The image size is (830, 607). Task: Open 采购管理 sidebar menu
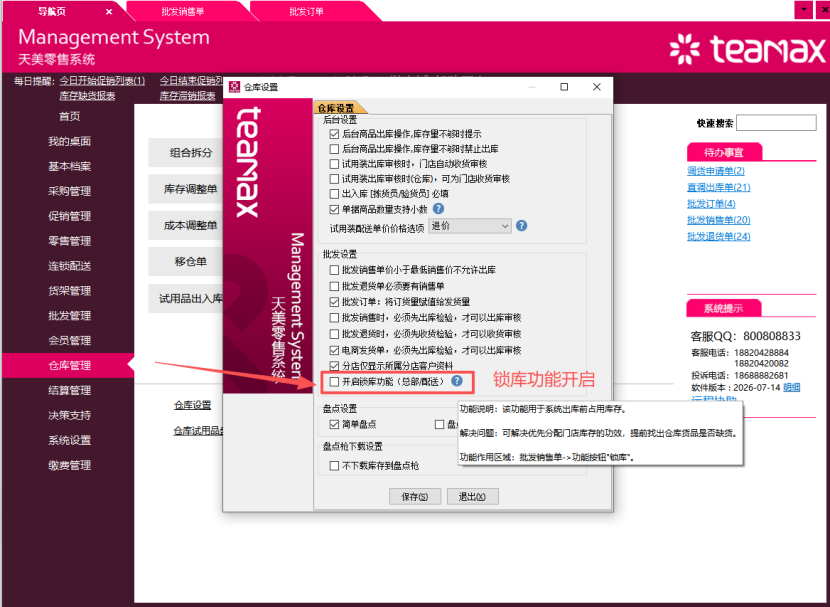pos(69,191)
